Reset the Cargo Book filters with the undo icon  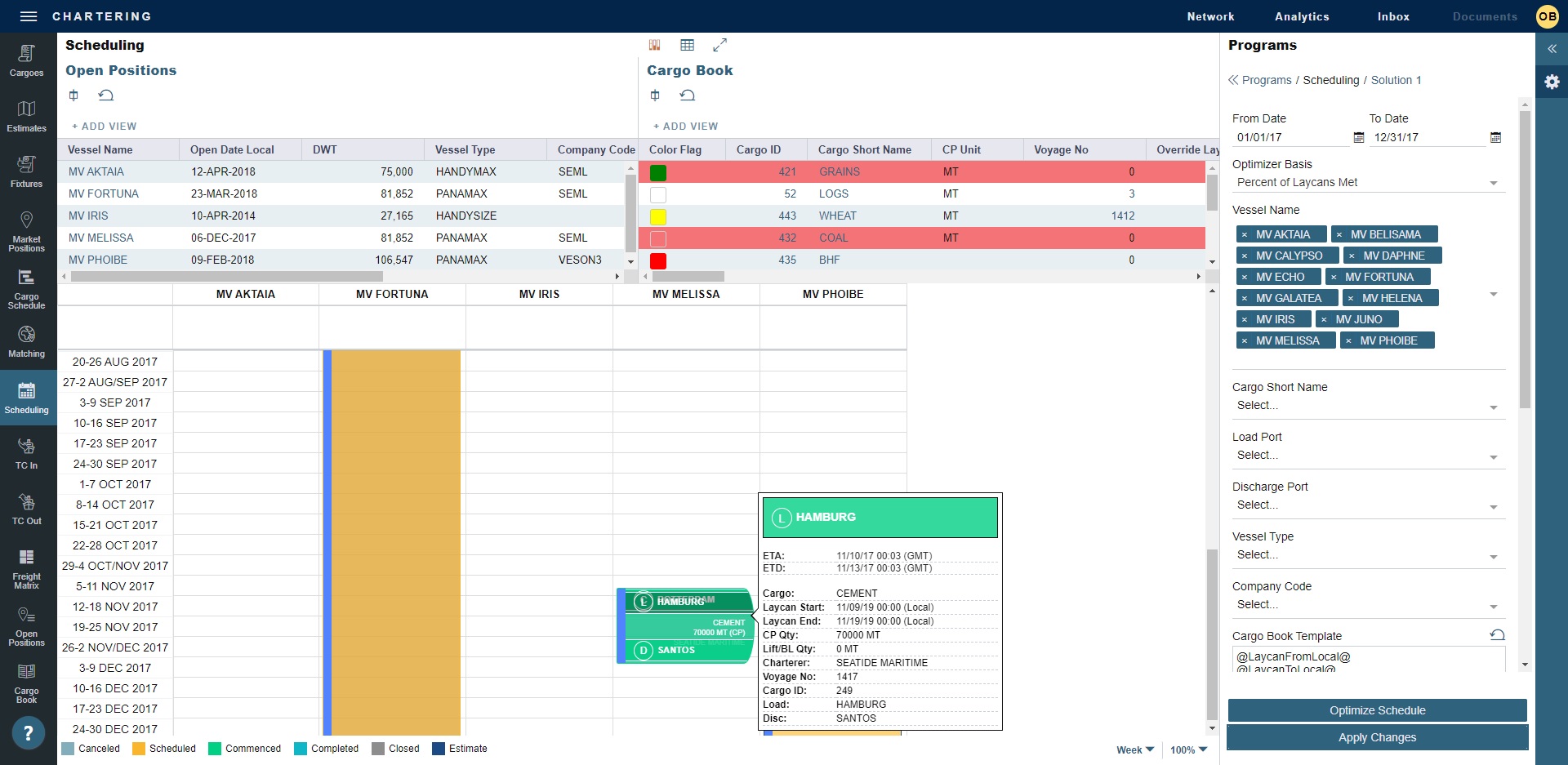[688, 96]
